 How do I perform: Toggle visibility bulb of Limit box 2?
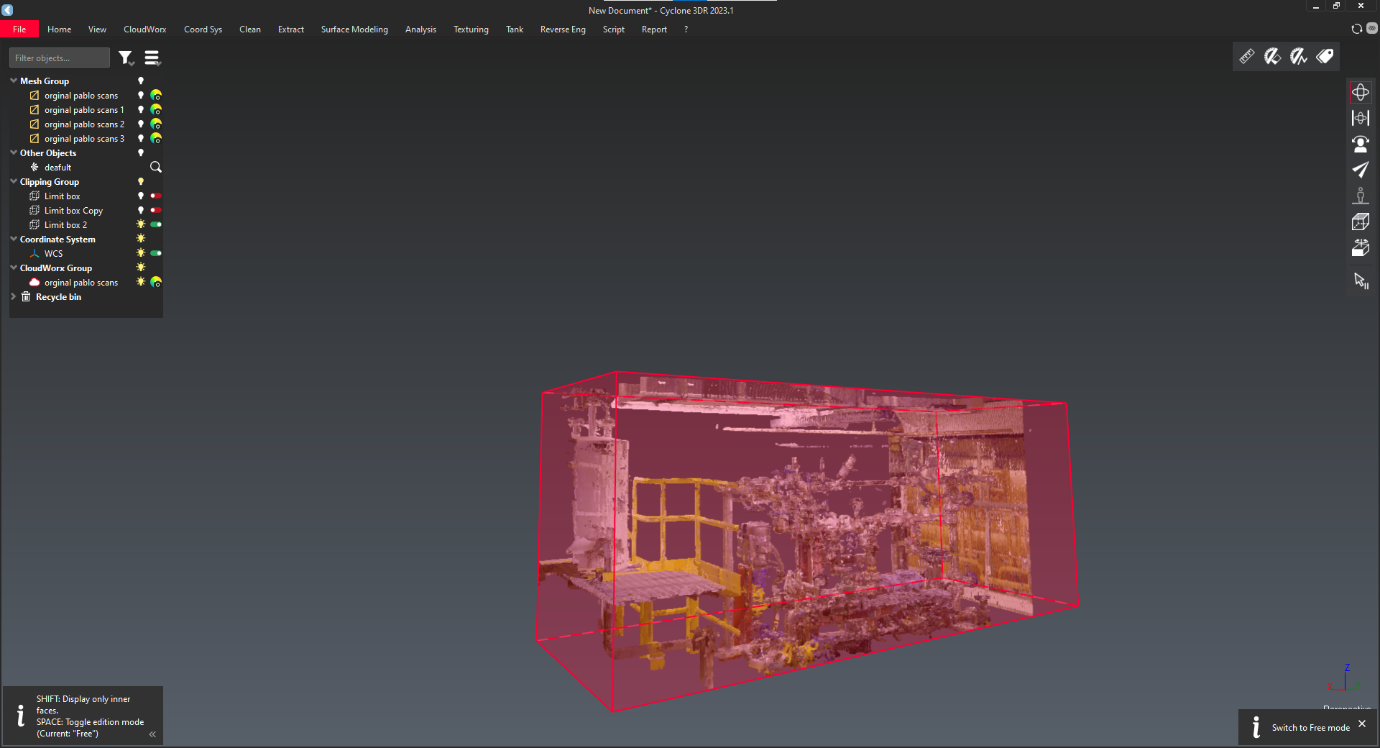point(141,225)
